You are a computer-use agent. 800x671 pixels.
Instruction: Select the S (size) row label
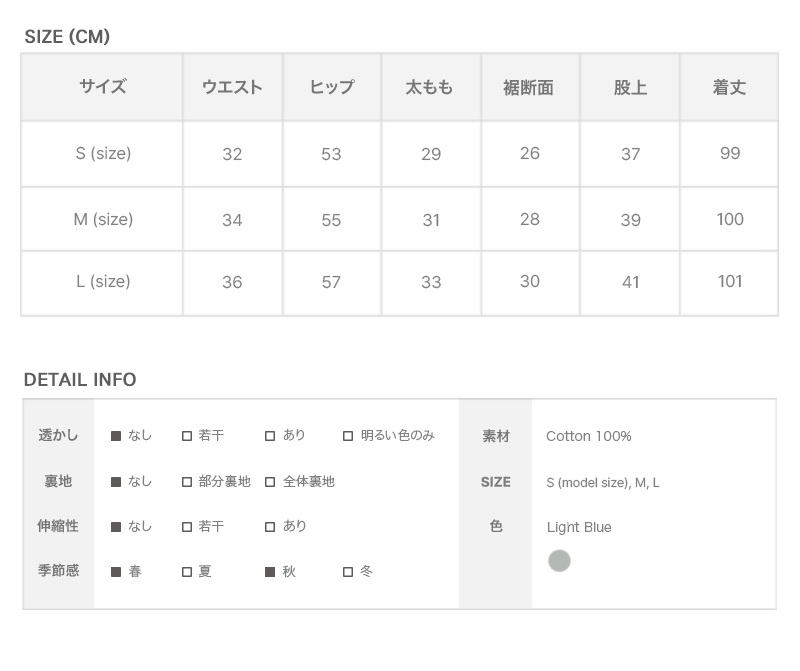click(x=103, y=154)
